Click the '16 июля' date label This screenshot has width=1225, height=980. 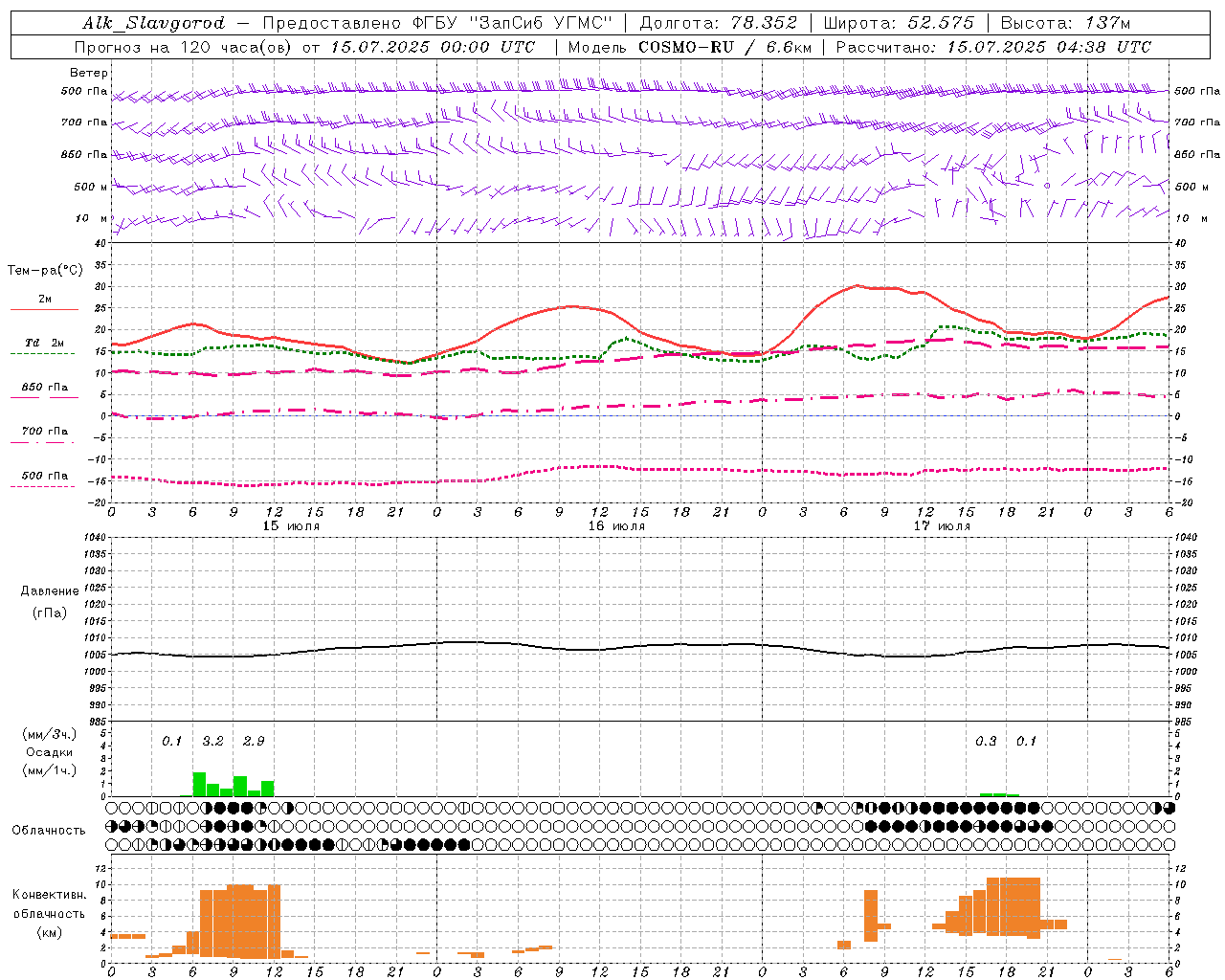click(616, 526)
